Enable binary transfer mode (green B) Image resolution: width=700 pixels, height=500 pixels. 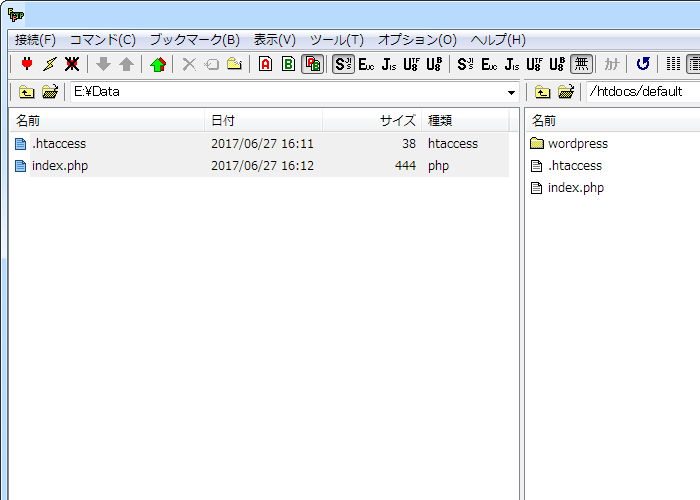[288, 64]
